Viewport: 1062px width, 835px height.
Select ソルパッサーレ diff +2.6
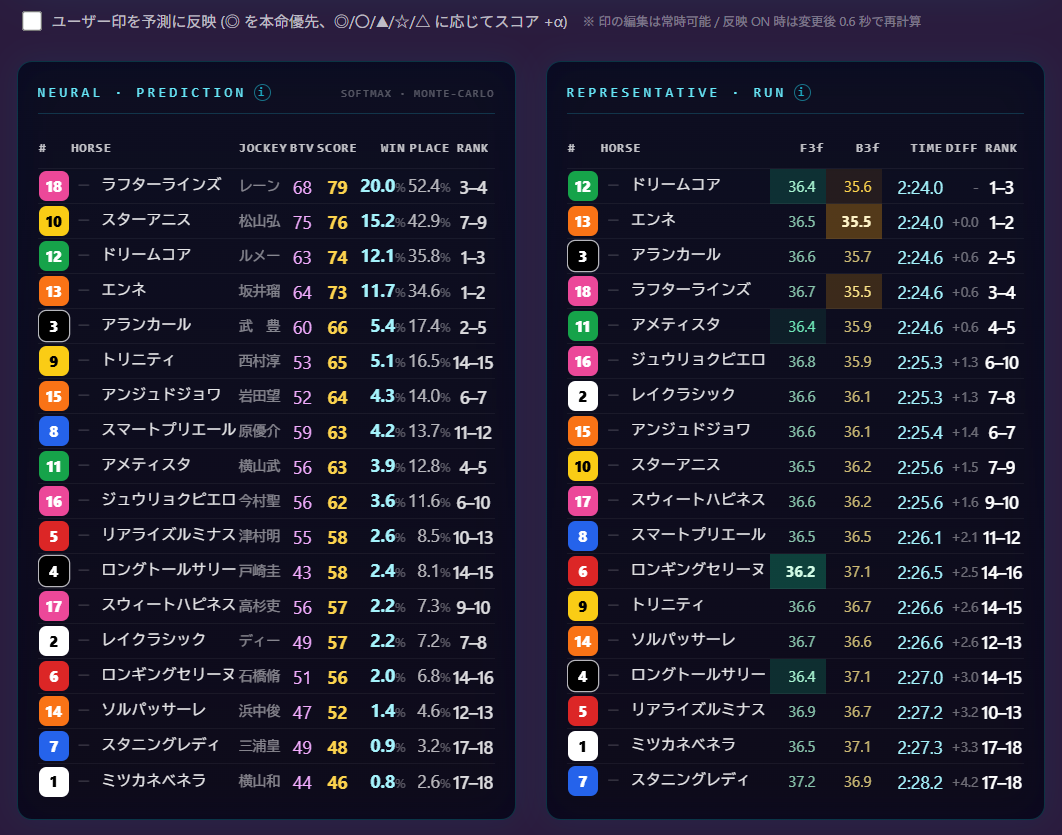pos(964,642)
